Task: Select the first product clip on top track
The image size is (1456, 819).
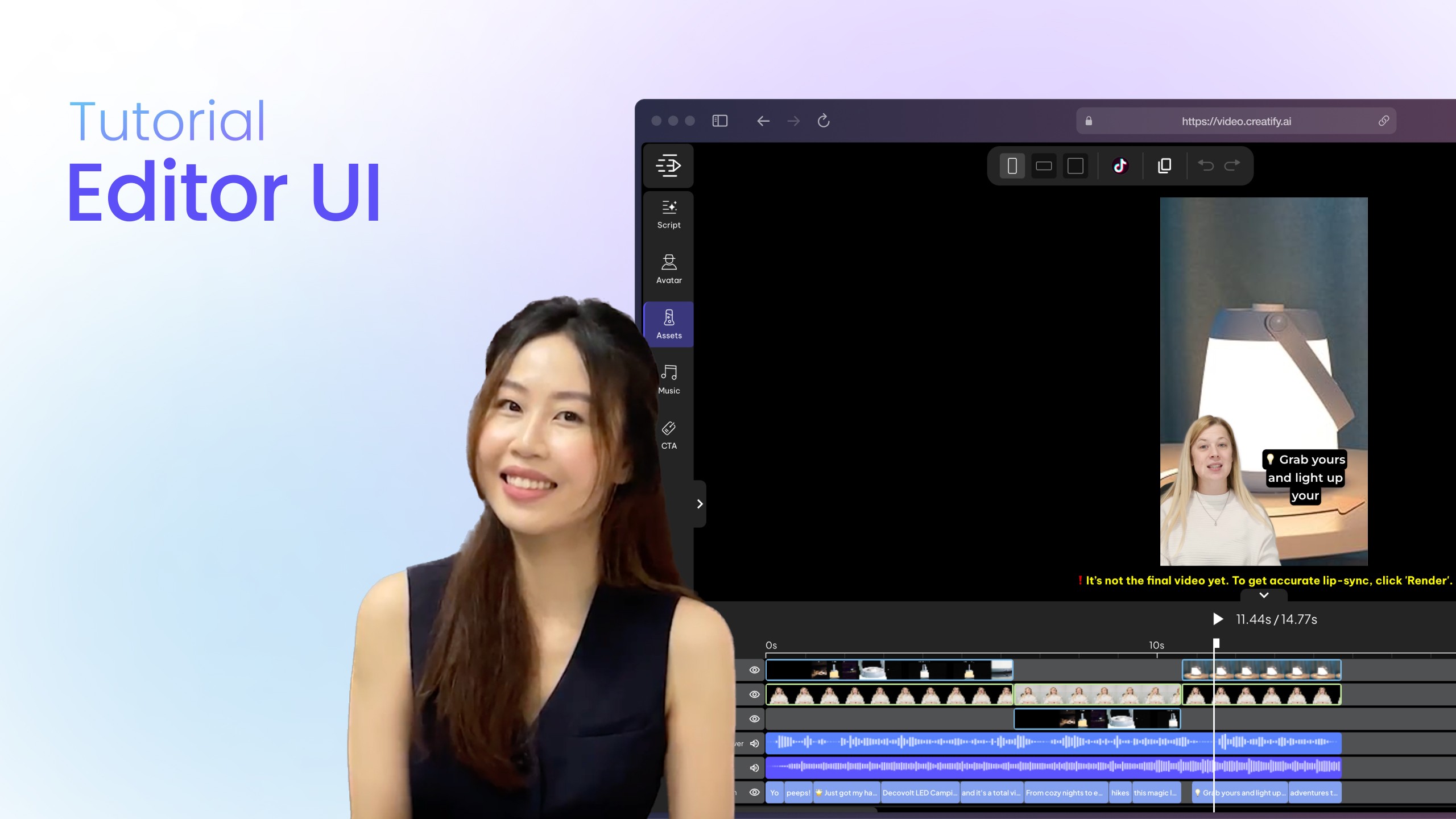Action: click(890, 670)
